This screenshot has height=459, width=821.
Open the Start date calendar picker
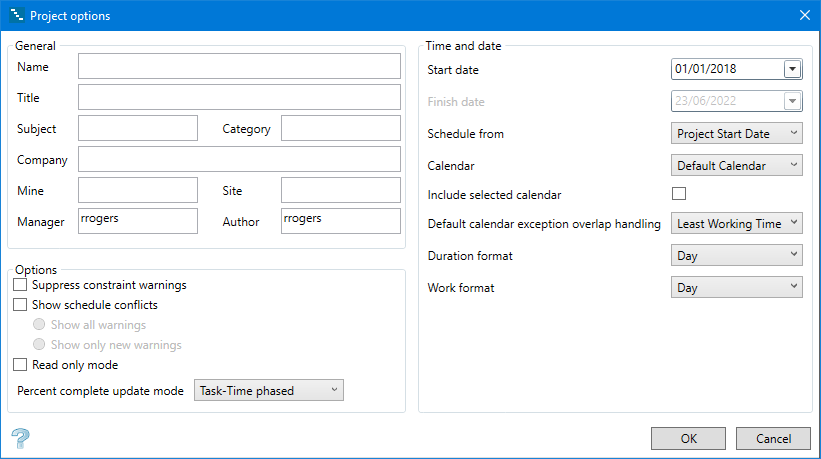tap(793, 69)
